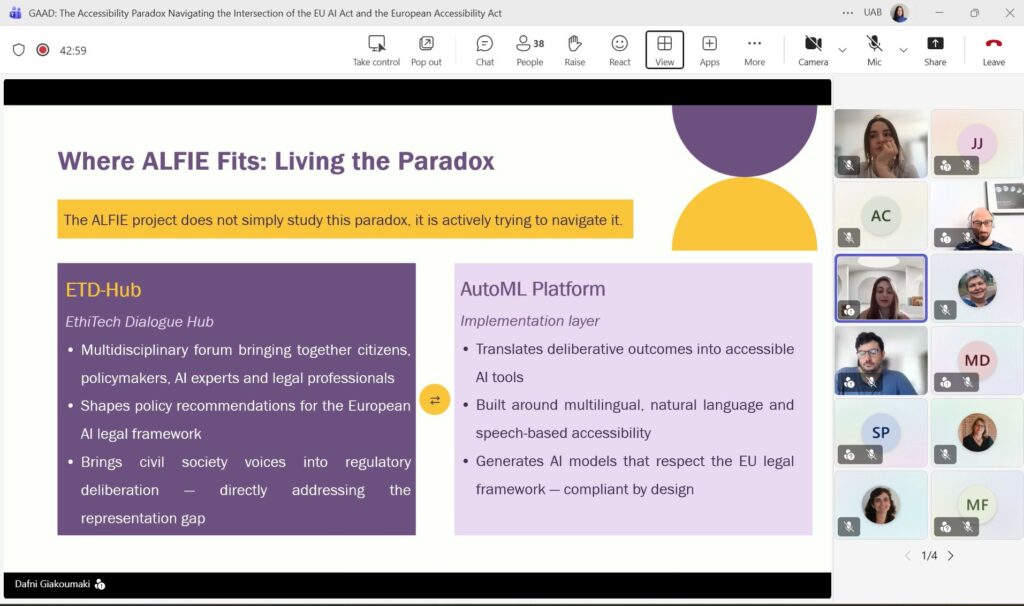Raise your hand in the meeting

point(575,50)
